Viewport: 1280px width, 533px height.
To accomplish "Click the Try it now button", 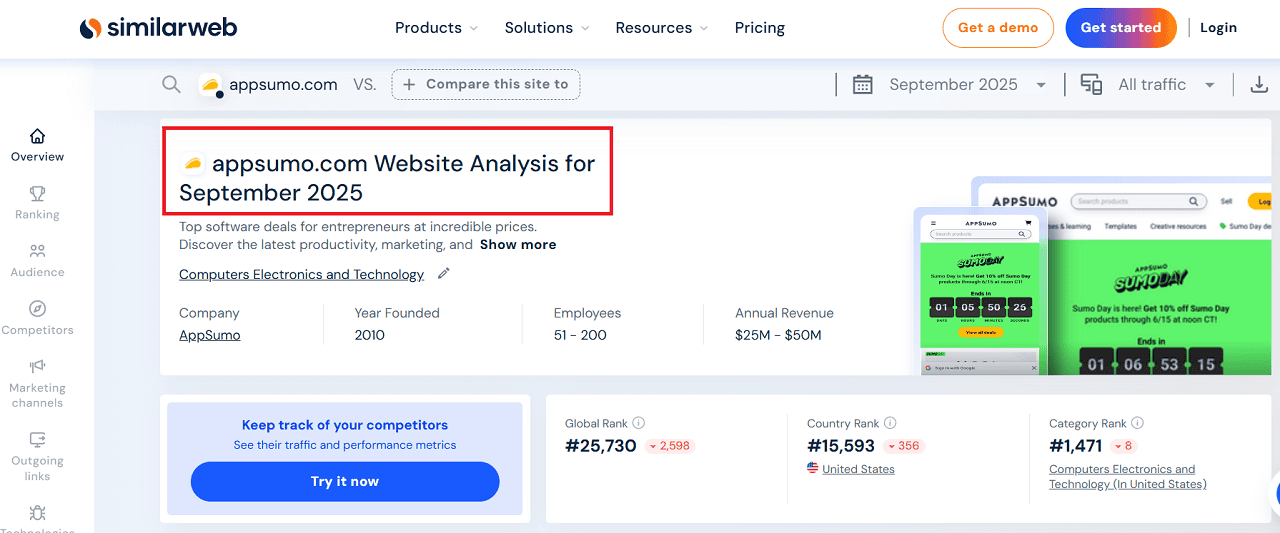I will pos(345,481).
